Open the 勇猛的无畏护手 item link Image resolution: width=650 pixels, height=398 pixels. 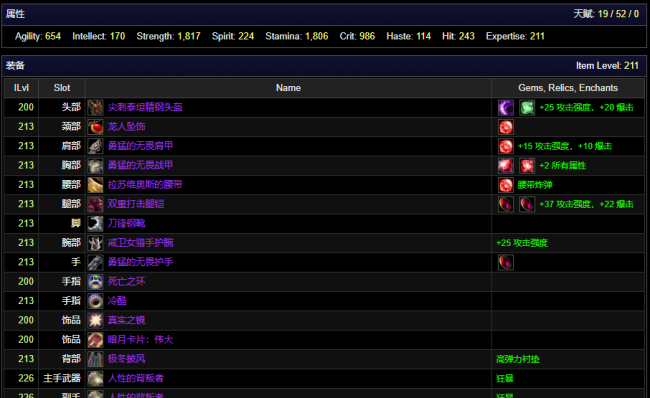pyautogui.click(x=140, y=262)
